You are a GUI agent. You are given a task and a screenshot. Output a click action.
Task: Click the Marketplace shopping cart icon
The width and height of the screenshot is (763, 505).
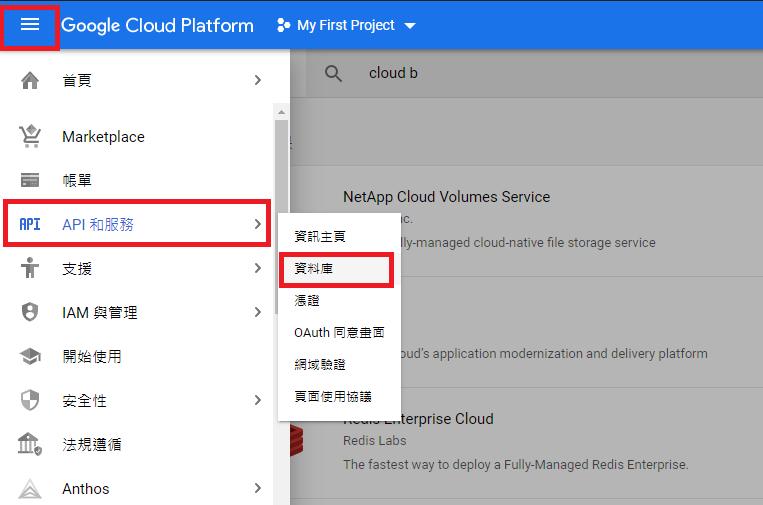point(30,136)
